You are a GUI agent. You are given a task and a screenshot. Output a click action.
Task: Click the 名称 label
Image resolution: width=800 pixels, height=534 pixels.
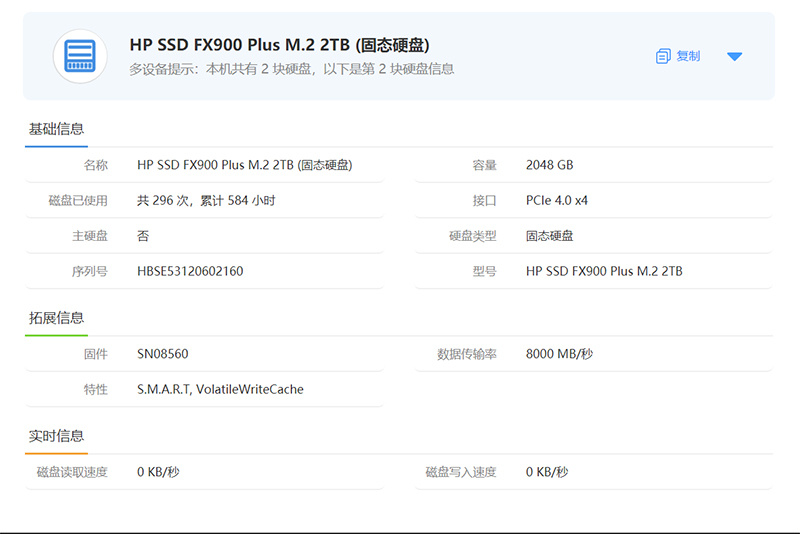click(96, 165)
